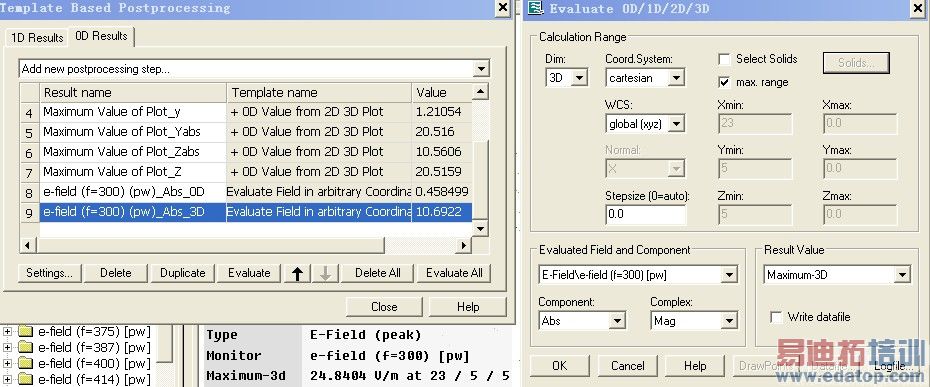Open the Component dropdown showing Abs
This screenshot has width=930, height=387.
click(617, 321)
